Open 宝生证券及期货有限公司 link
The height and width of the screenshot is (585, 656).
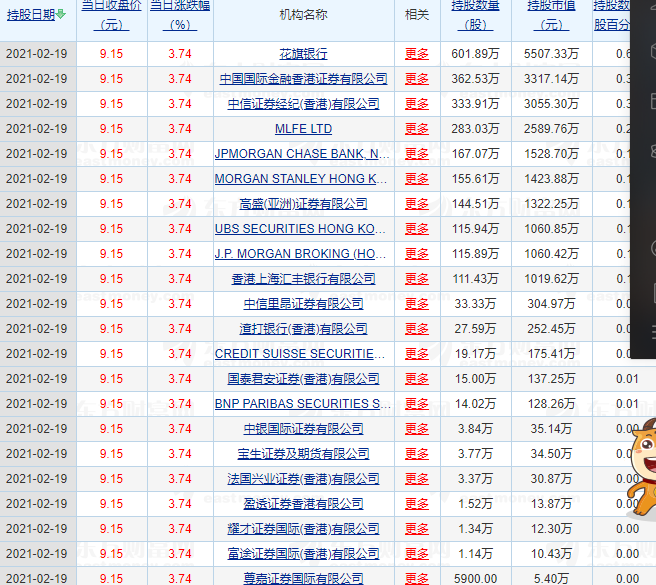tap(303, 454)
